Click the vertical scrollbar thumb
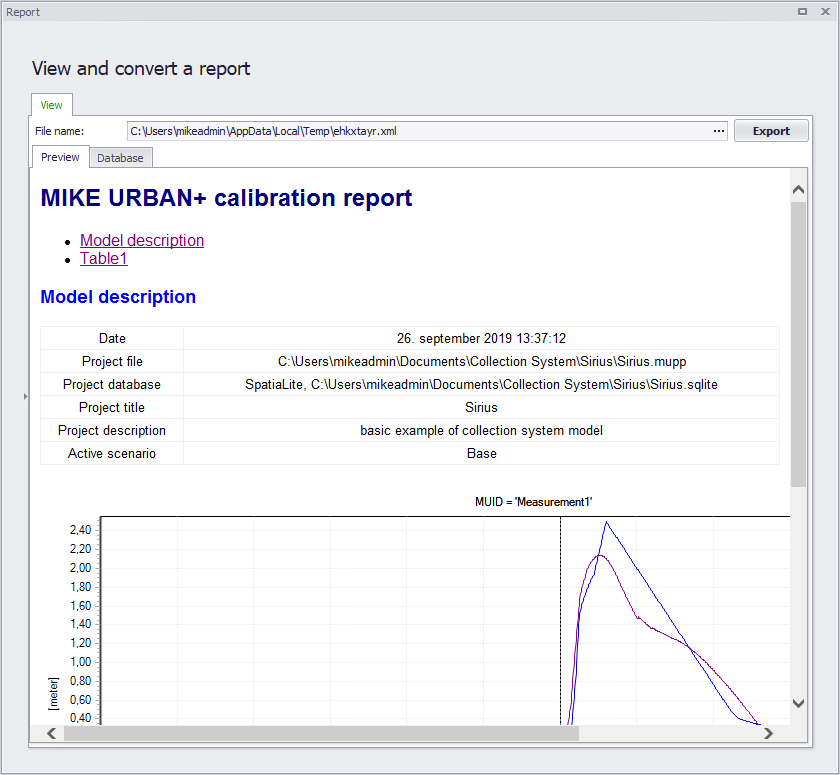The image size is (840, 775). coord(798,344)
